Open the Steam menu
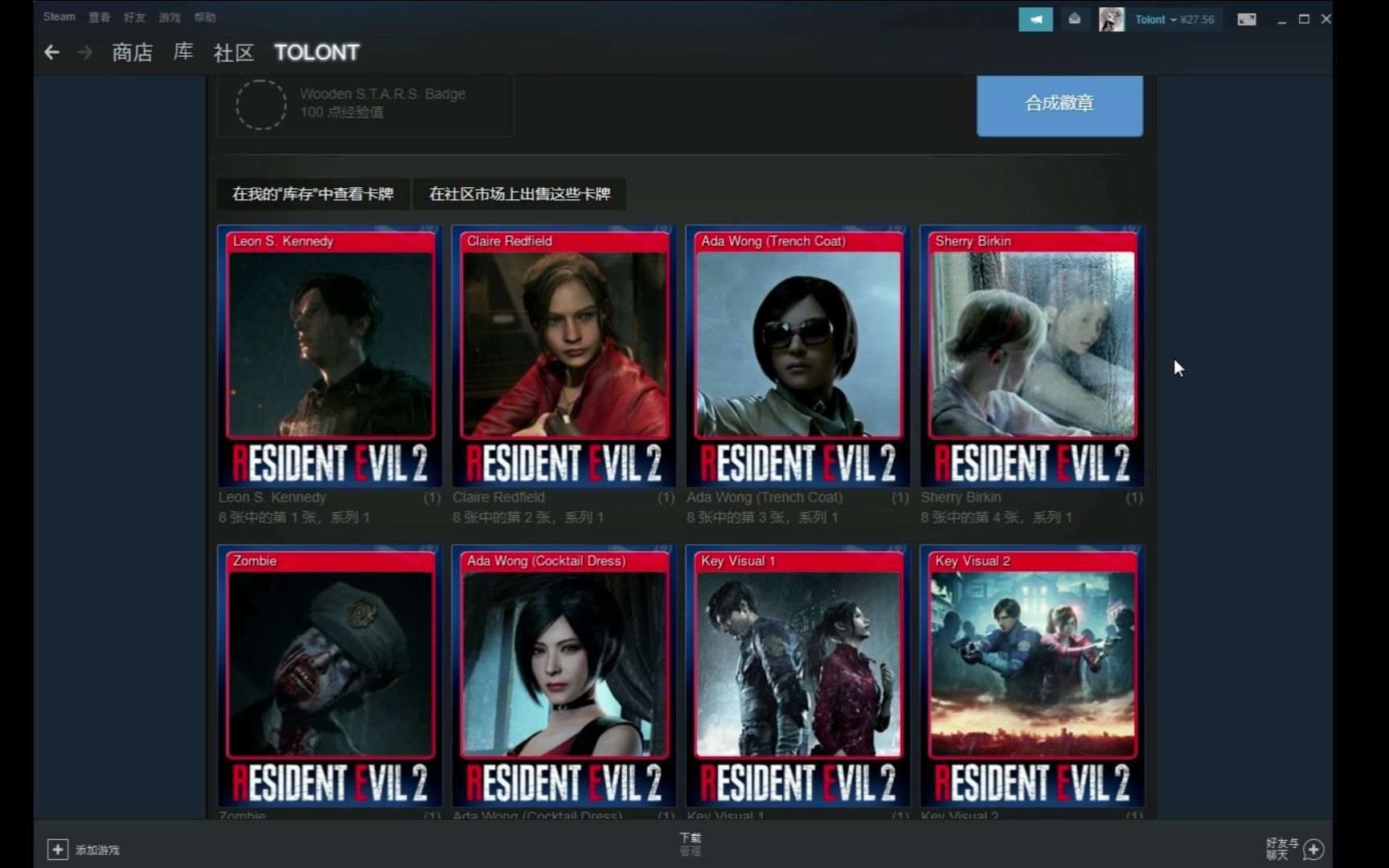 pos(59,17)
